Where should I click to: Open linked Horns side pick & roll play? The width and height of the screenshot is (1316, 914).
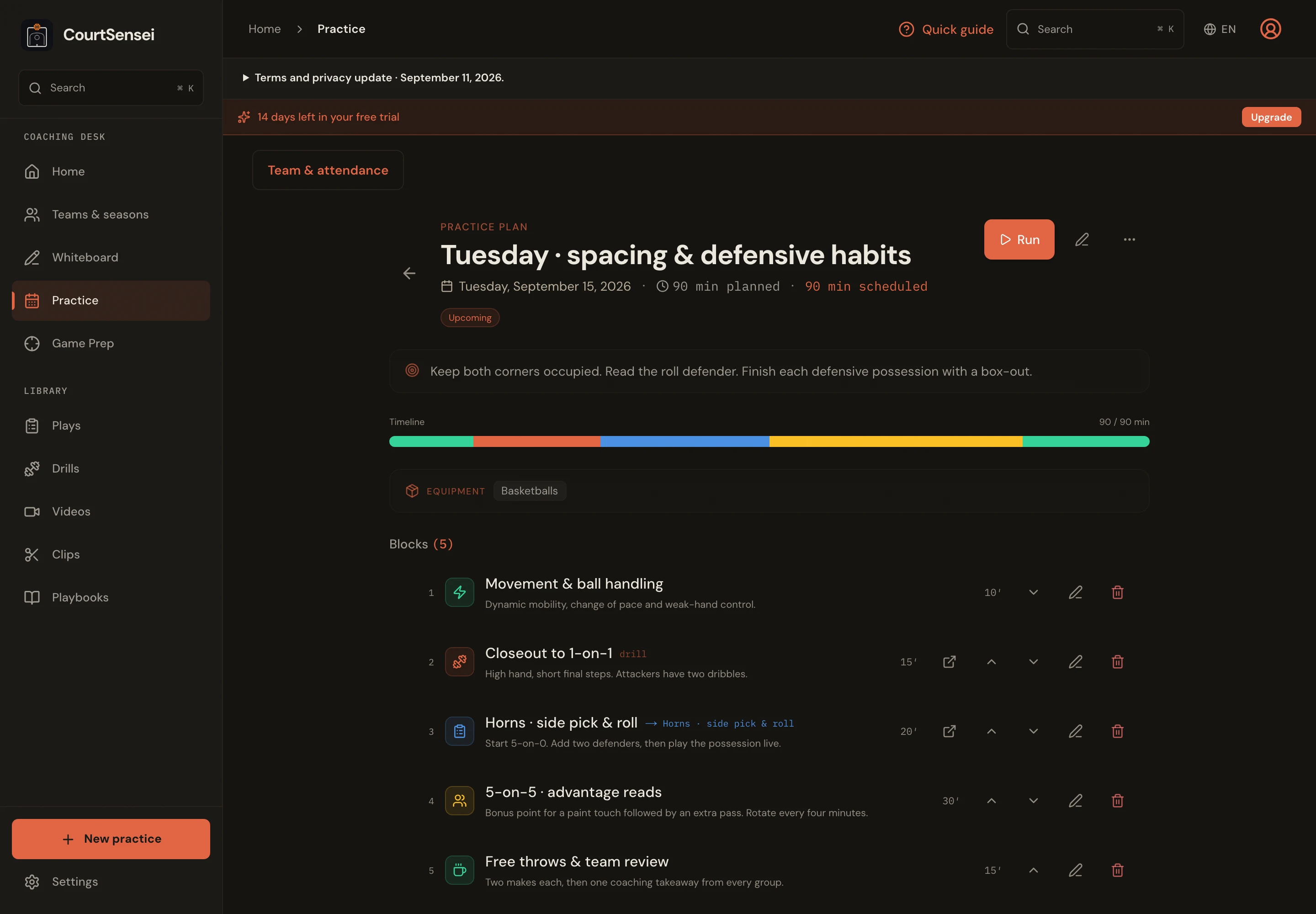click(950, 731)
